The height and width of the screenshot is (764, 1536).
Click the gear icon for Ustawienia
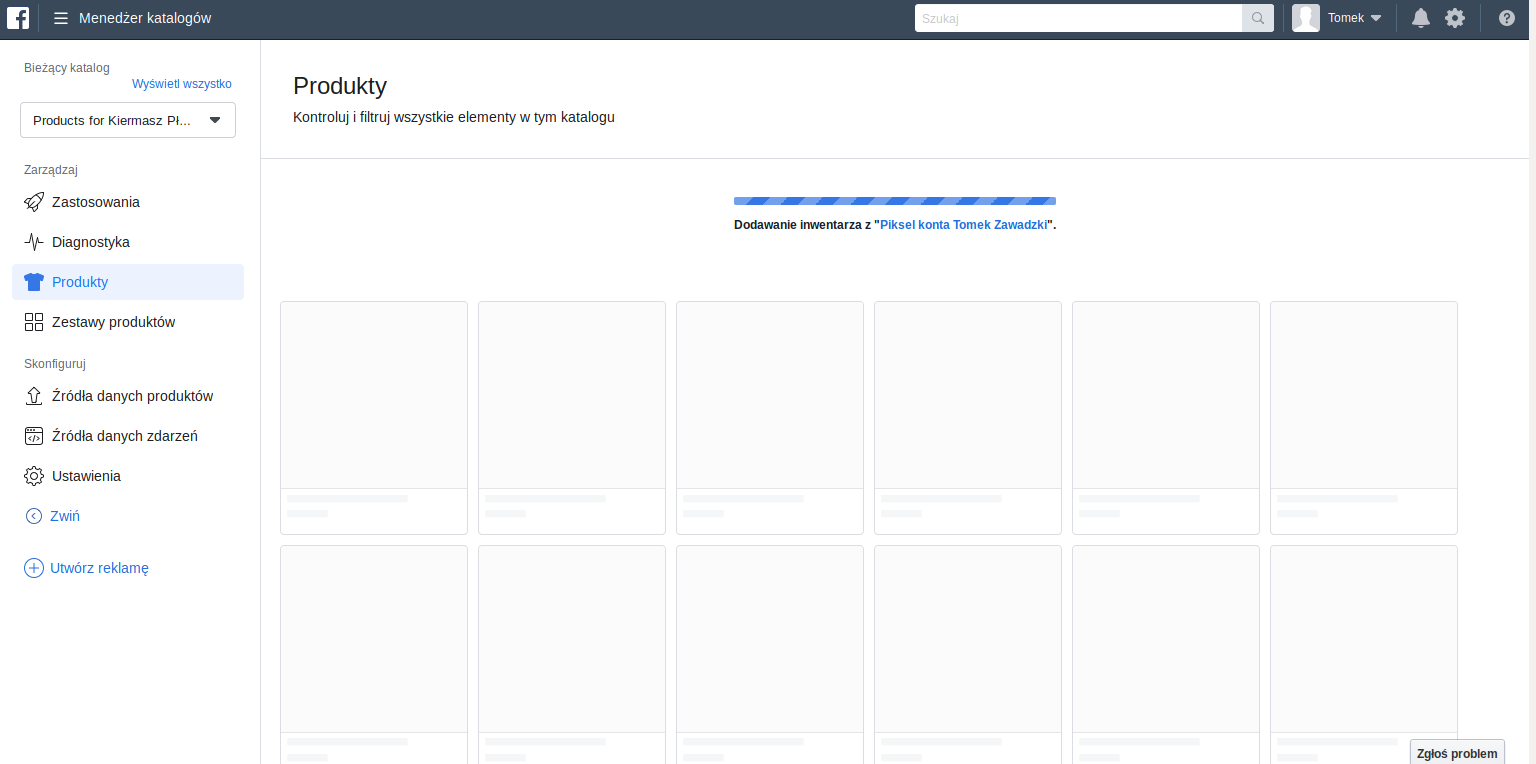click(x=34, y=476)
